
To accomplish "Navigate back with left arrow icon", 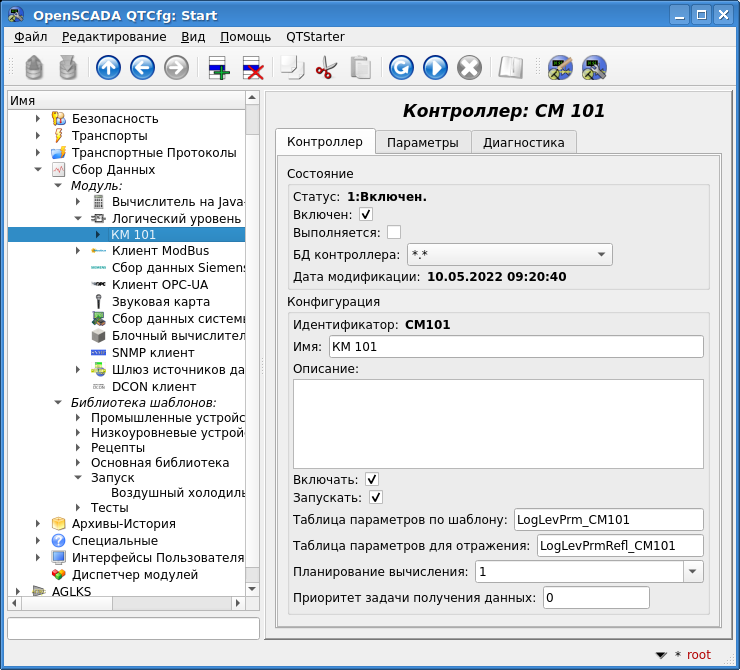I will pos(142,67).
